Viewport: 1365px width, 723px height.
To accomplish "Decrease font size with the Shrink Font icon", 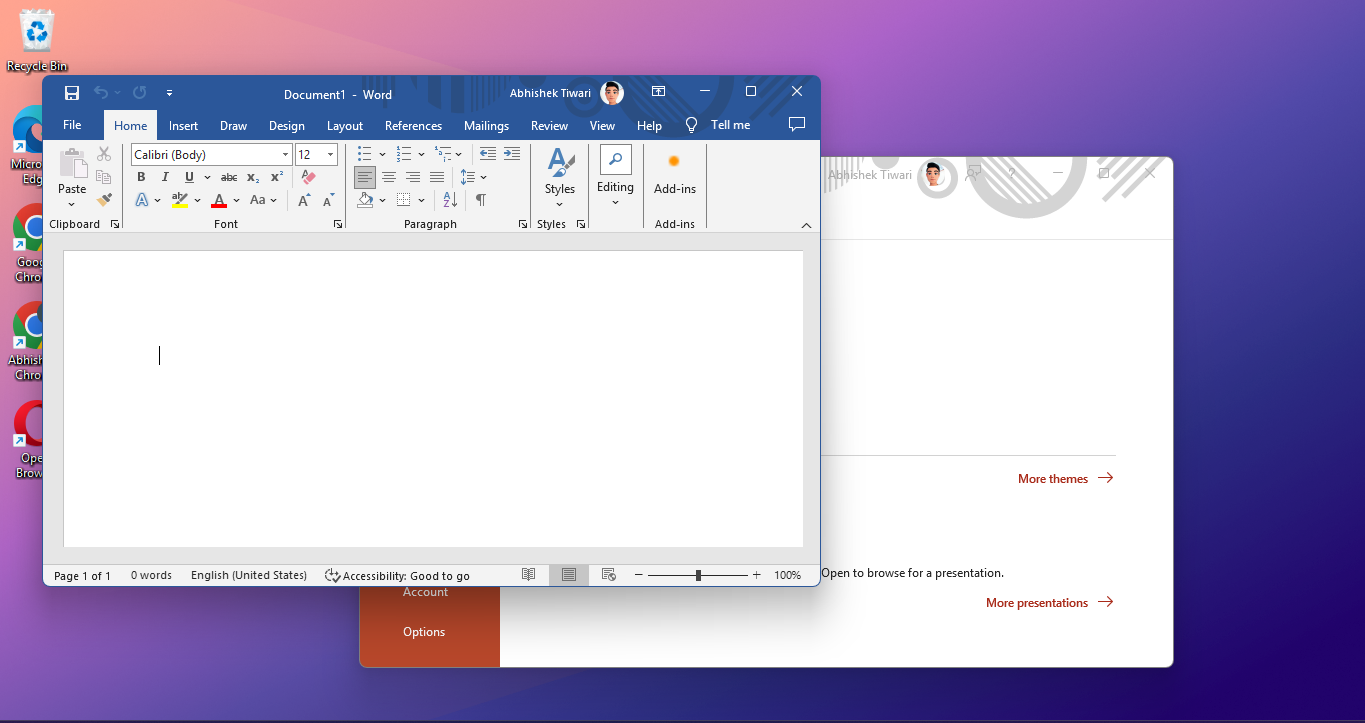I will (x=329, y=200).
